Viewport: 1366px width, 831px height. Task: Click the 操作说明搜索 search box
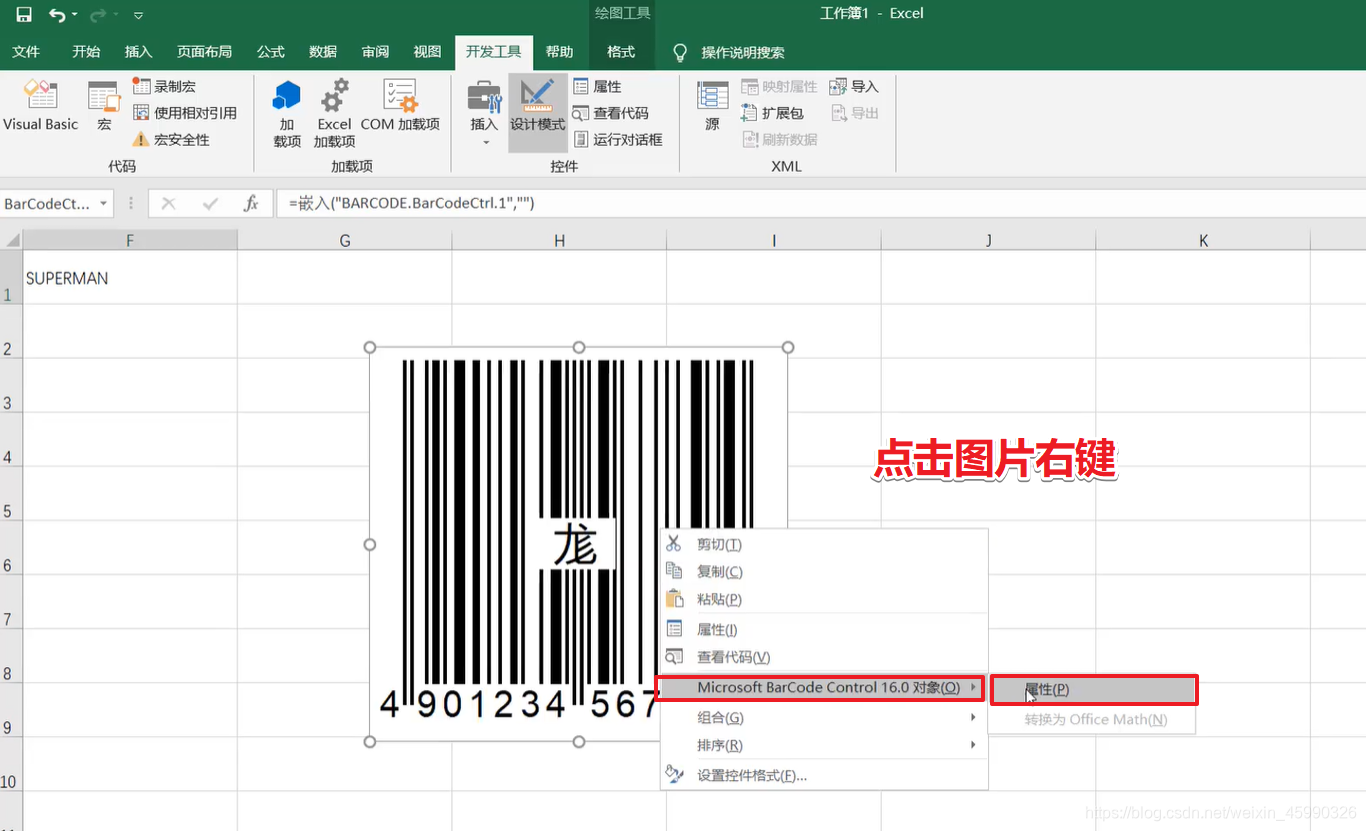point(742,53)
